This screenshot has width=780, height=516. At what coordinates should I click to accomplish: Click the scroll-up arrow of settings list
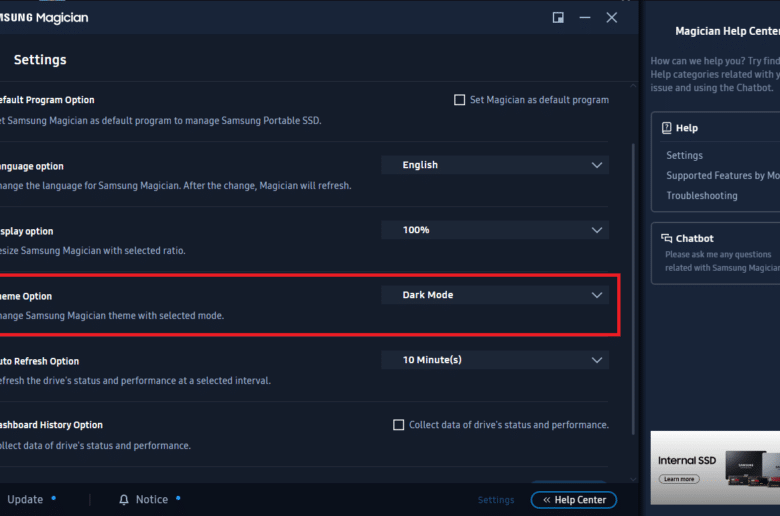[x=633, y=86]
